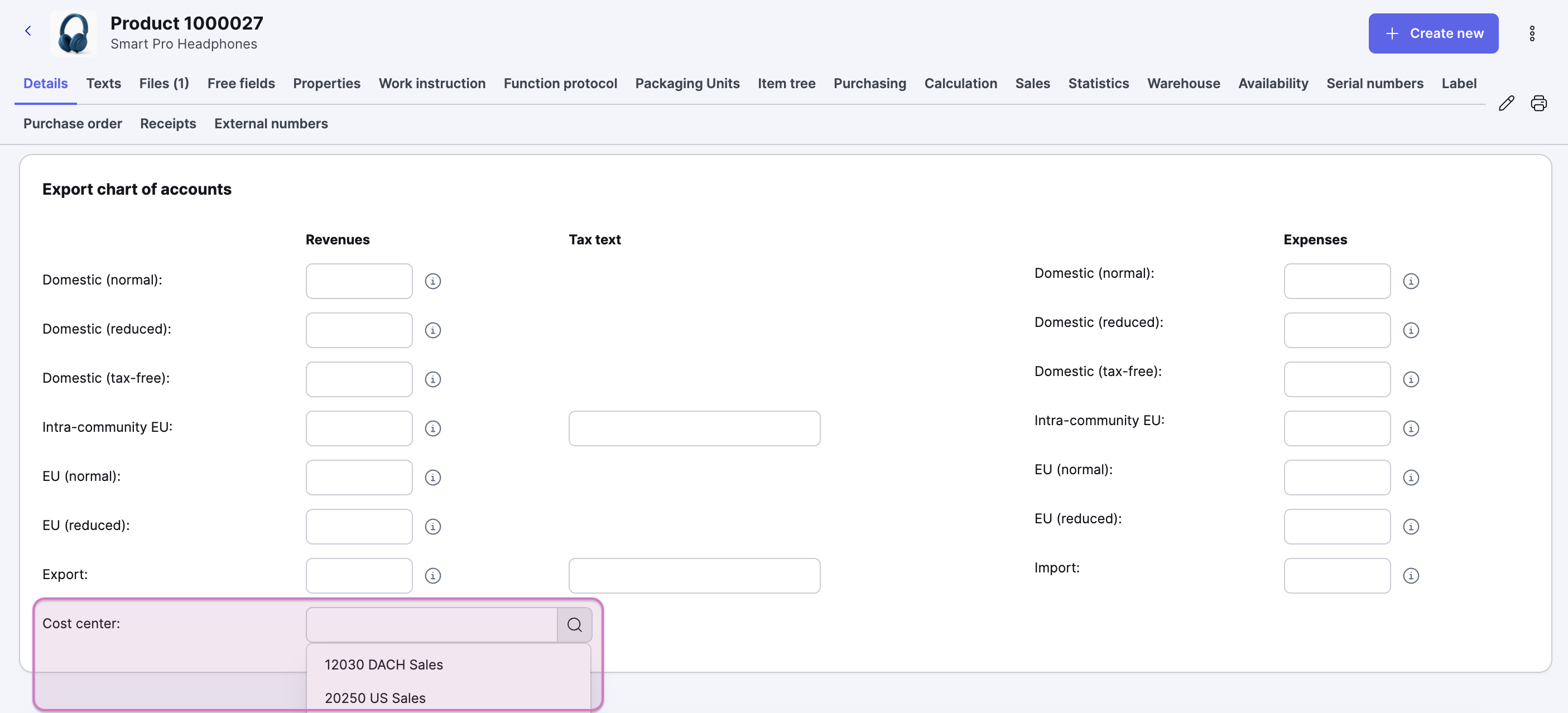
Task: Click info icon for Revenues Domestic (normal)
Action: (433, 281)
